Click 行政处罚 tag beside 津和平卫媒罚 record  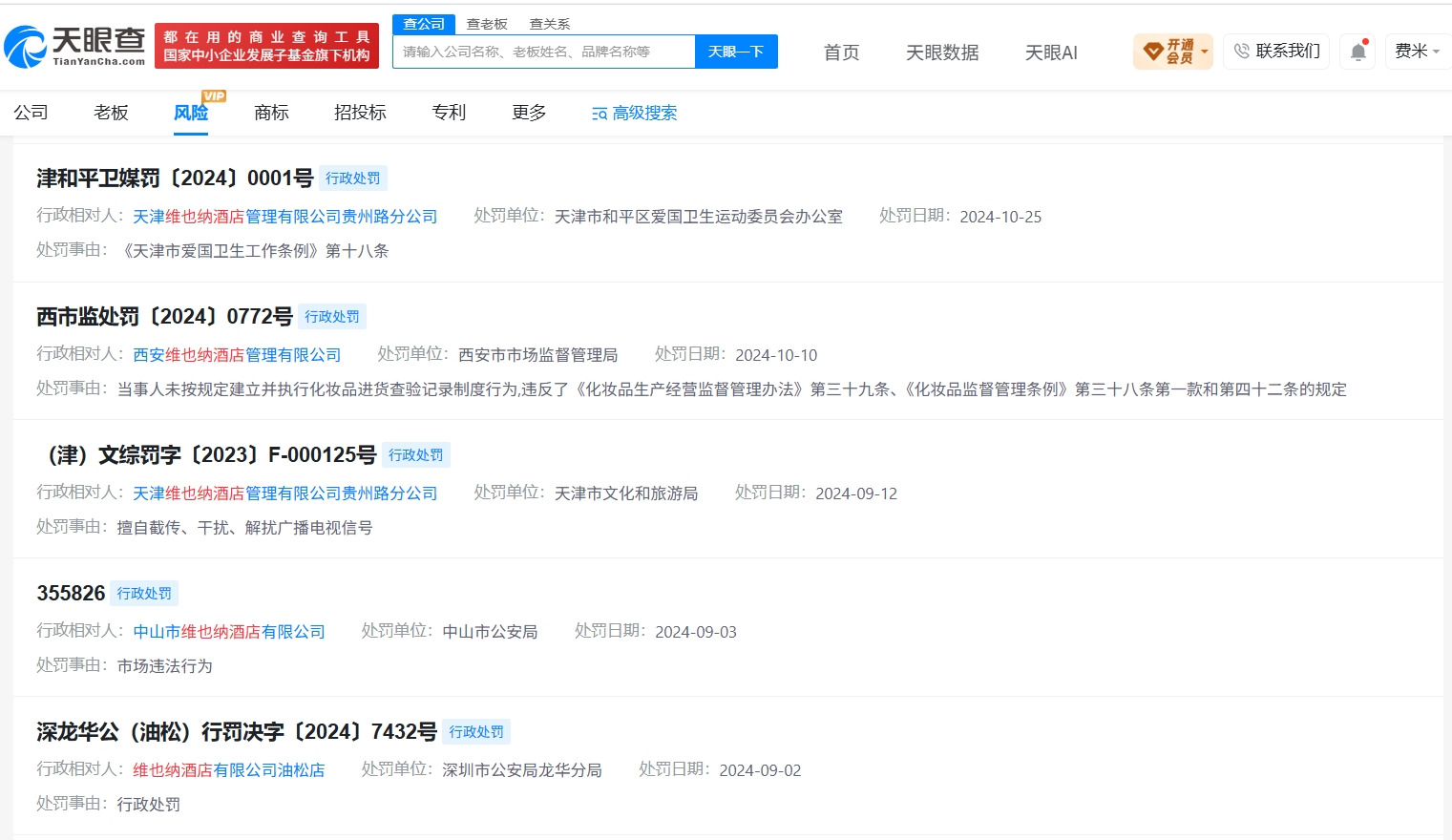pyautogui.click(x=353, y=178)
